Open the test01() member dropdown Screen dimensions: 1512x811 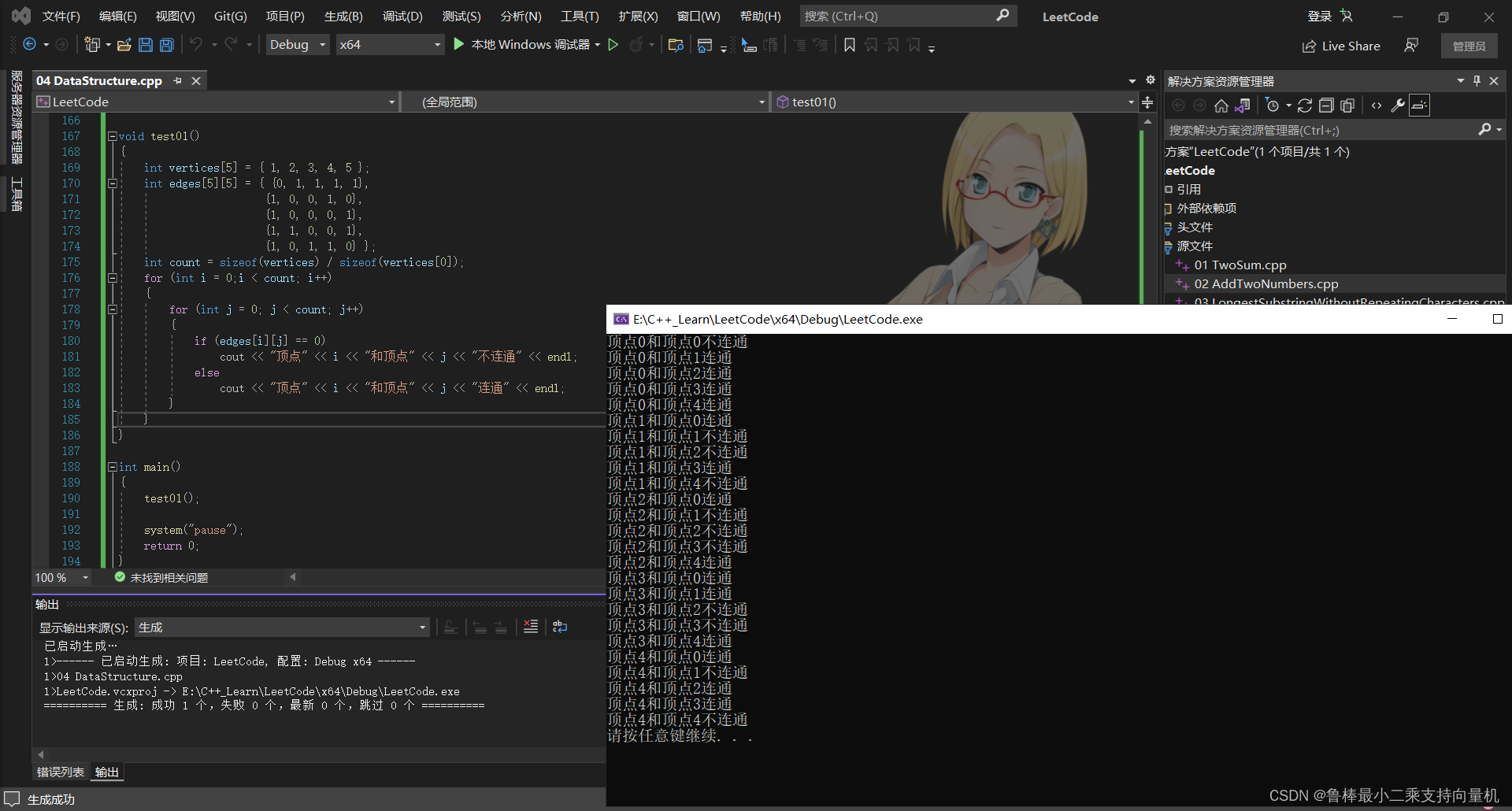(x=954, y=102)
